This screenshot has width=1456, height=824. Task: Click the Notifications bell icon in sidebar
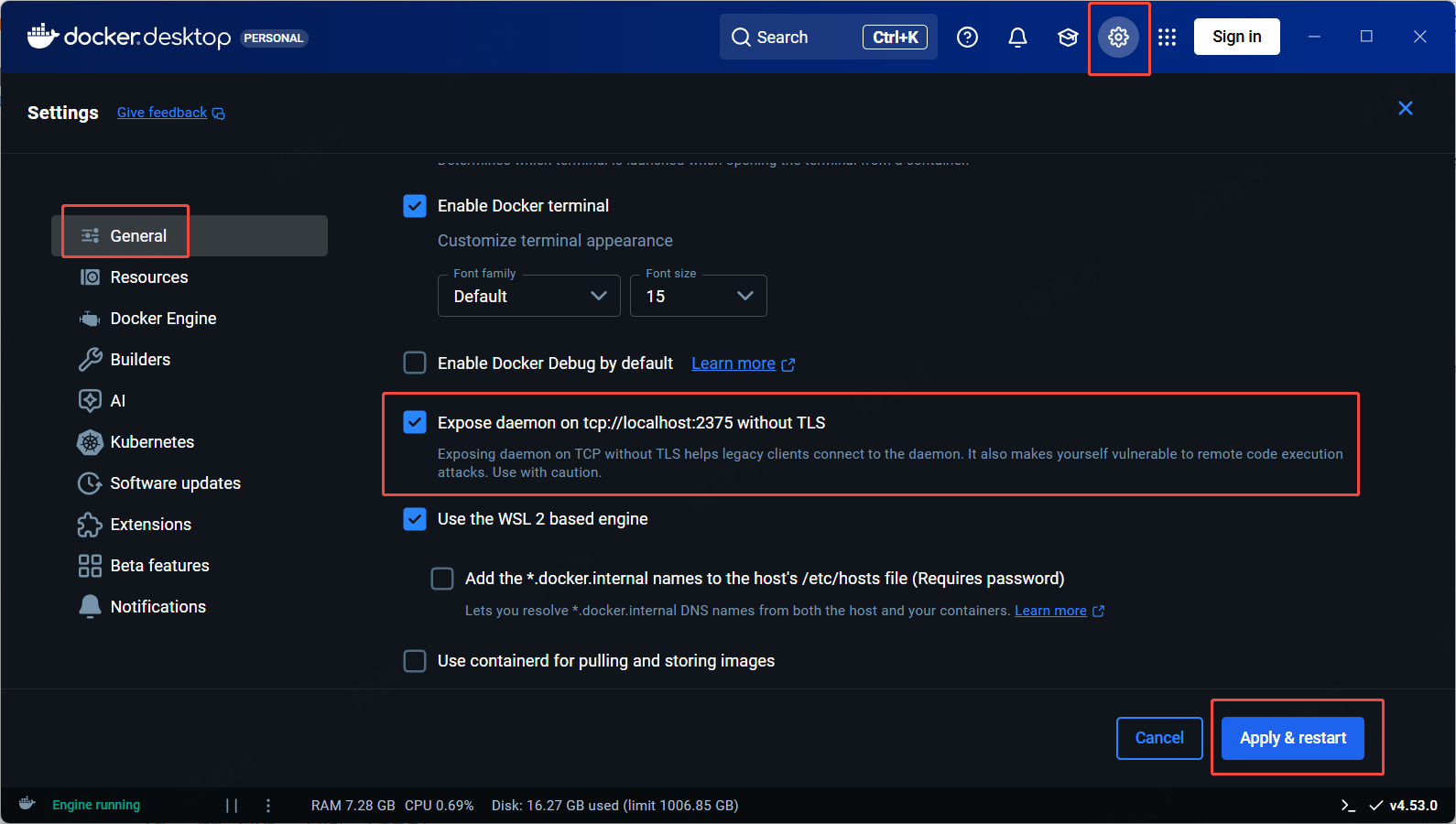click(90, 607)
